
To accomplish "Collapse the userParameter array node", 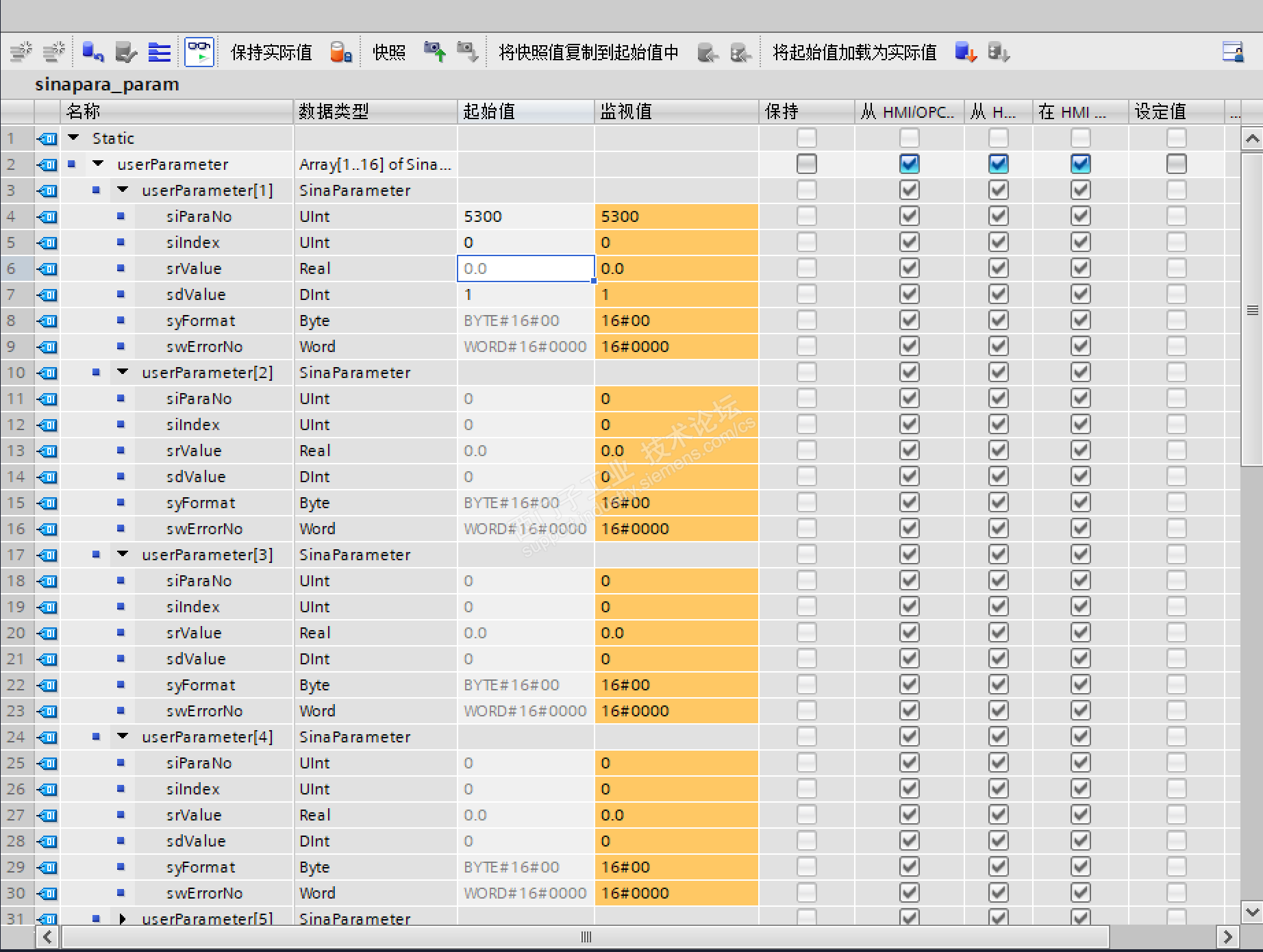I will coord(98,164).
